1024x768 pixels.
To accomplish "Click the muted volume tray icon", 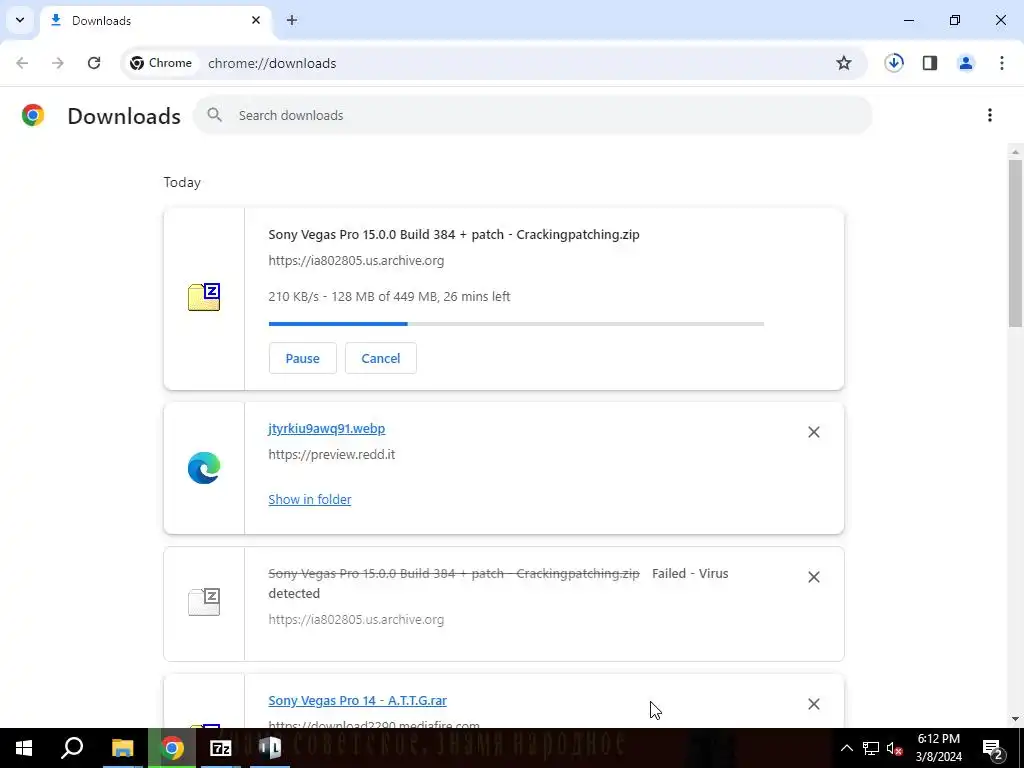I will (x=895, y=748).
